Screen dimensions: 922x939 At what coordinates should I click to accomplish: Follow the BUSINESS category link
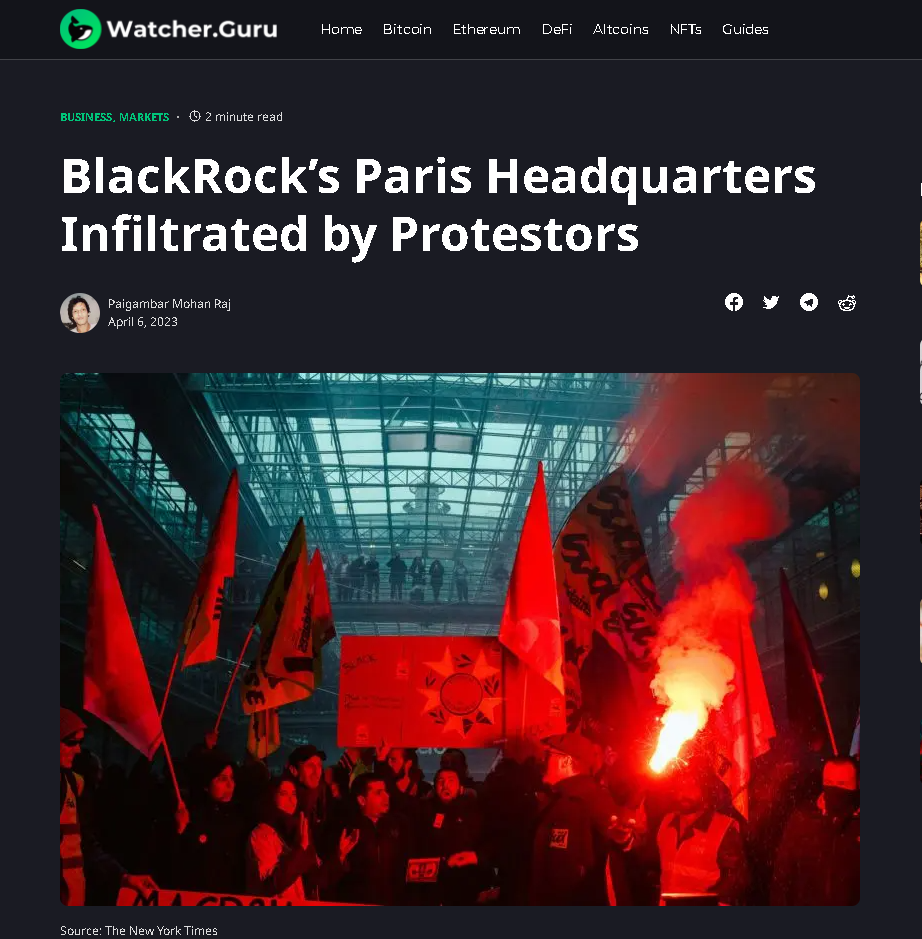[x=86, y=117]
